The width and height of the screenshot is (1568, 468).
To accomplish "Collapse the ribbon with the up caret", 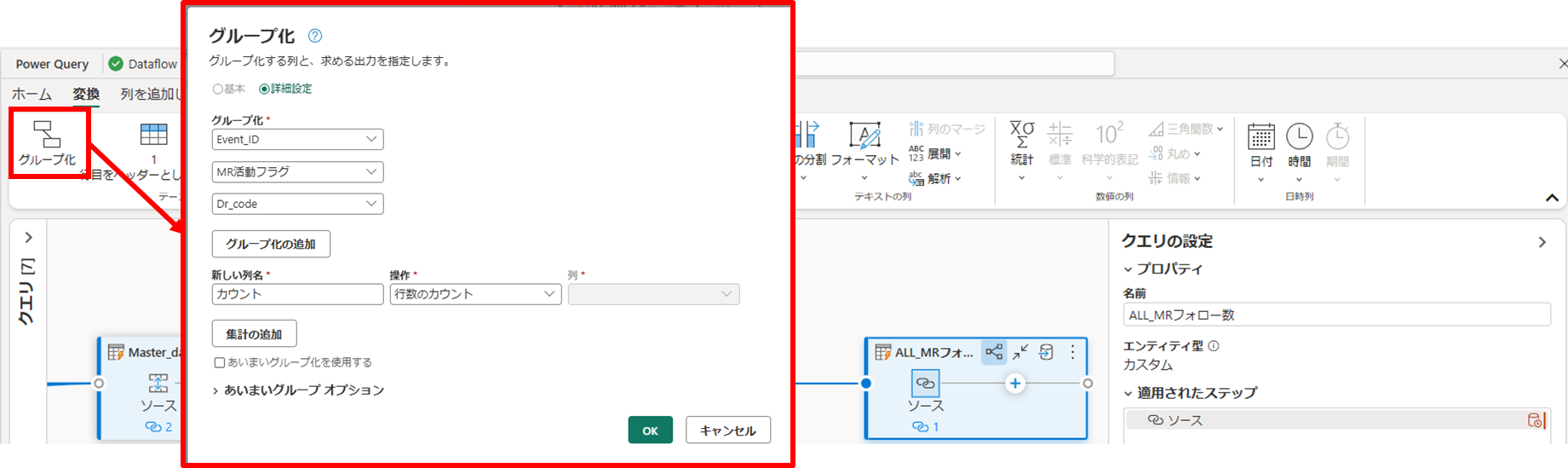I will coord(1552,198).
